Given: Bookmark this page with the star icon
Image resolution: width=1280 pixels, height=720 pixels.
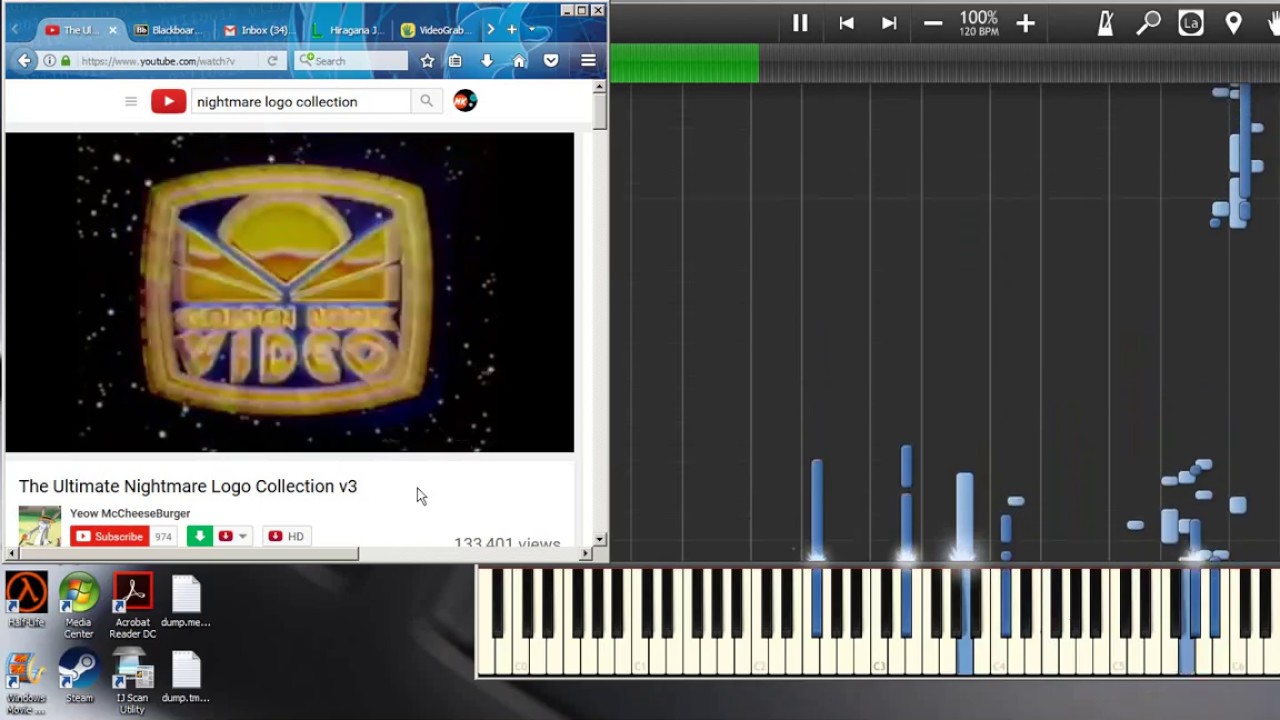Looking at the screenshot, I should (427, 61).
